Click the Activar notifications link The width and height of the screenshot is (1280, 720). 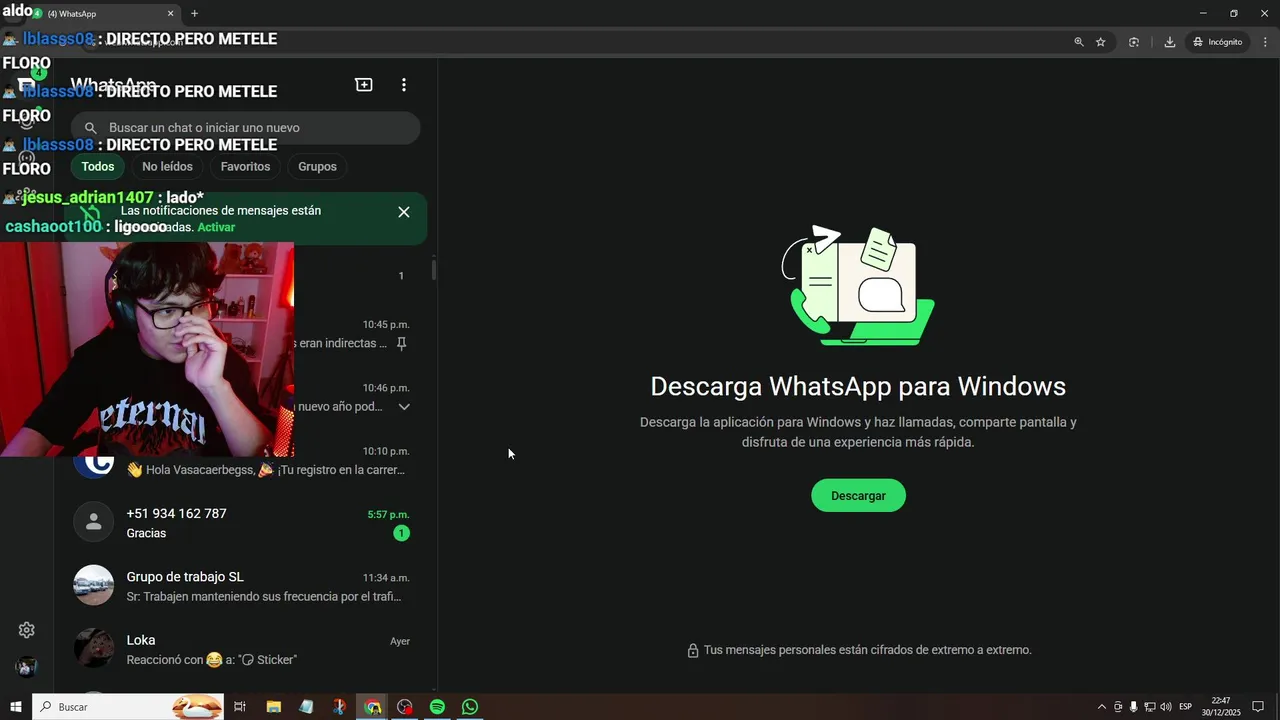(216, 227)
